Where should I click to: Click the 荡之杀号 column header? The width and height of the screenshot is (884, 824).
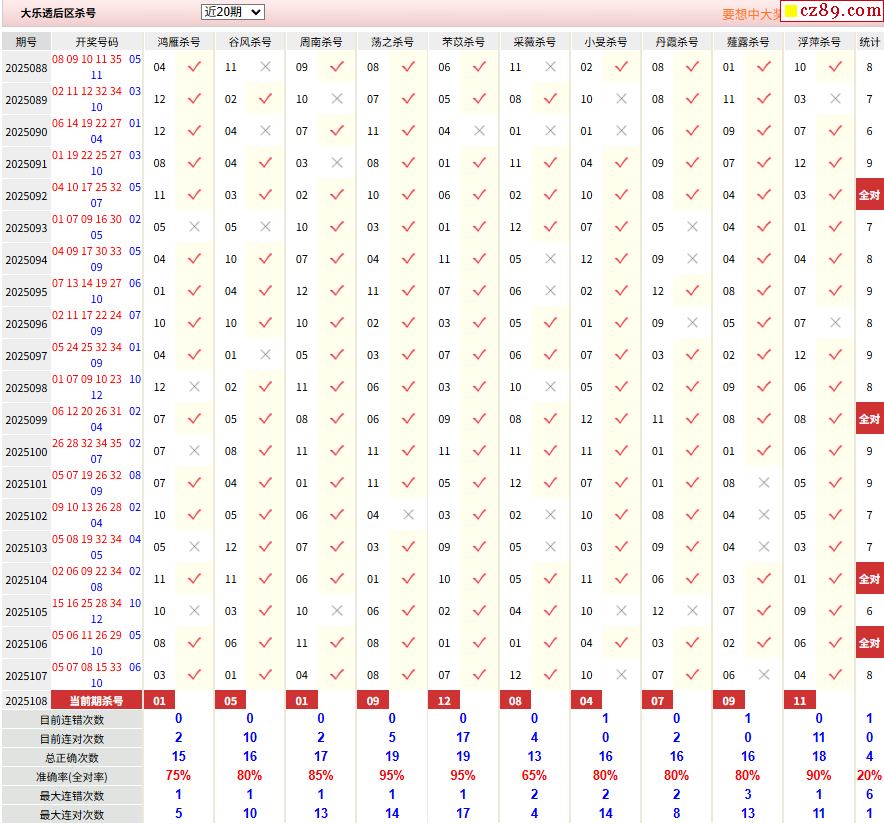[392, 42]
